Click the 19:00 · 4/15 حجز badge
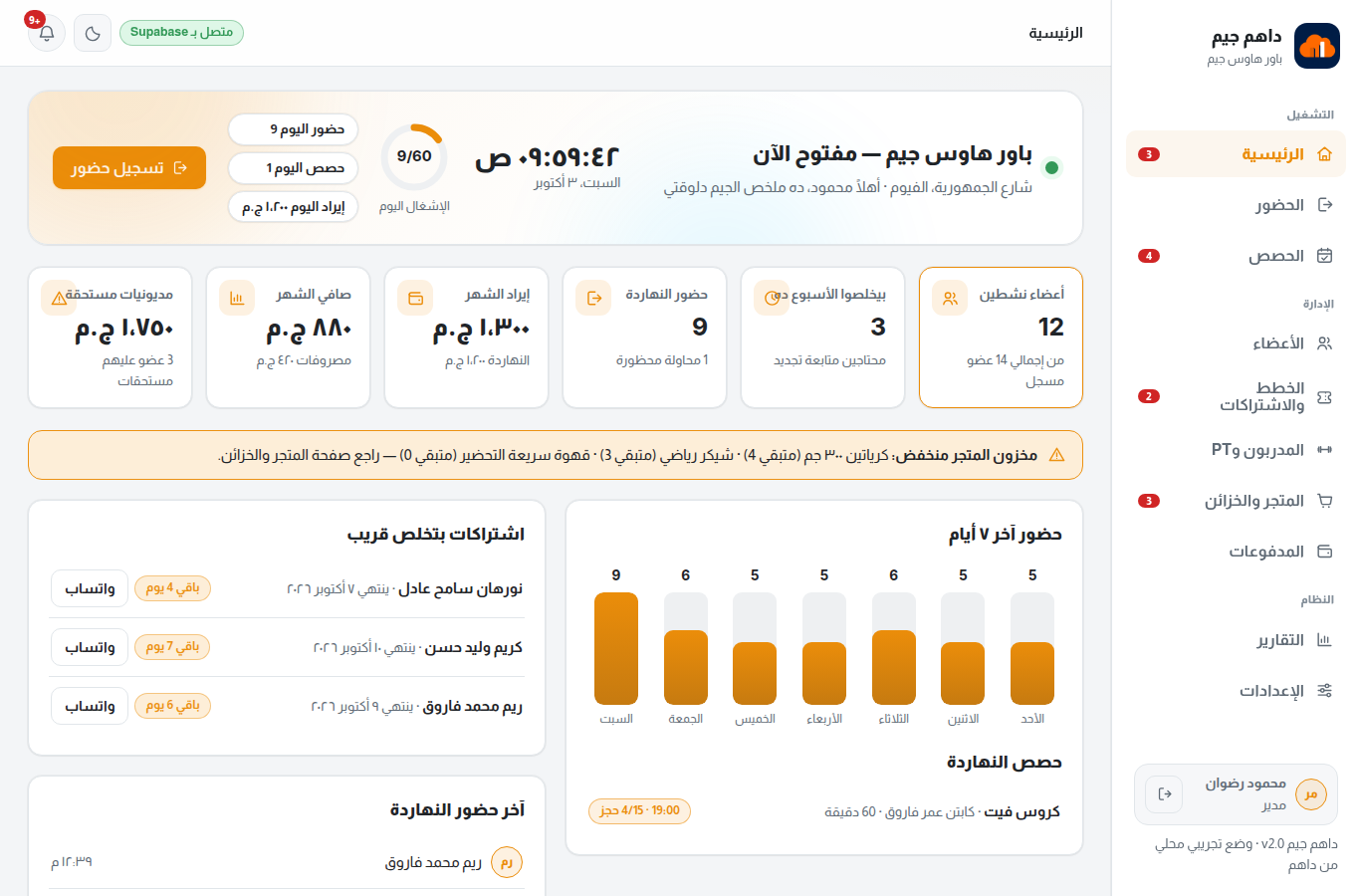The height and width of the screenshot is (896, 1360). tap(639, 810)
